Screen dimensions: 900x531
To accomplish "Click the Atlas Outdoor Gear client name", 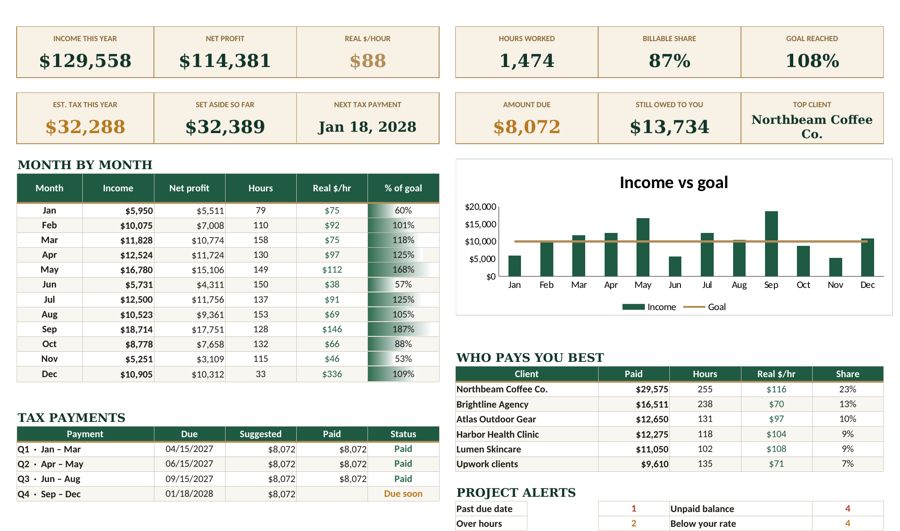I will click(x=496, y=420).
